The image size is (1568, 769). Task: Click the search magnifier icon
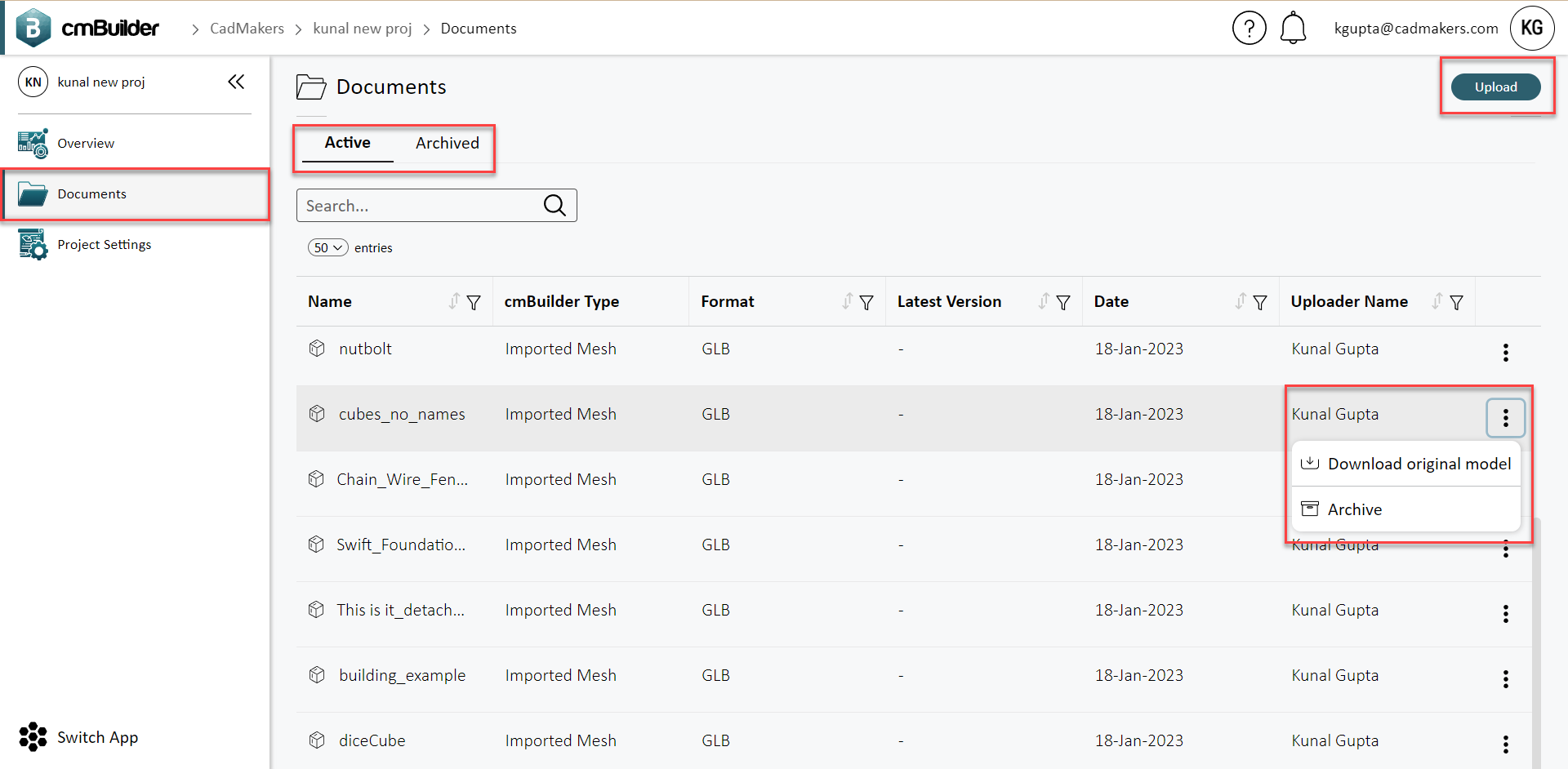click(555, 206)
